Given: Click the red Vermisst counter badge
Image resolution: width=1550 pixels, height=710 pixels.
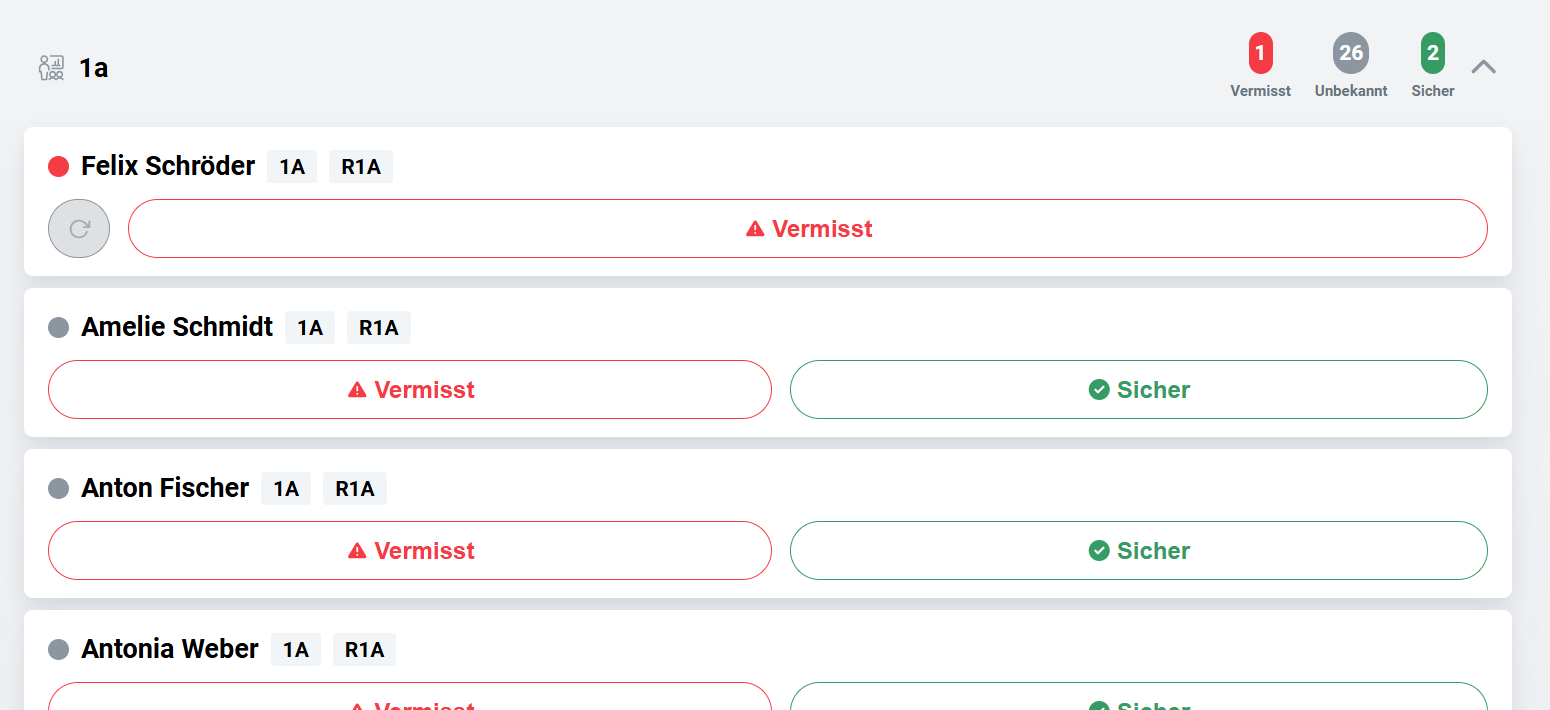Looking at the screenshot, I should pos(1260,53).
